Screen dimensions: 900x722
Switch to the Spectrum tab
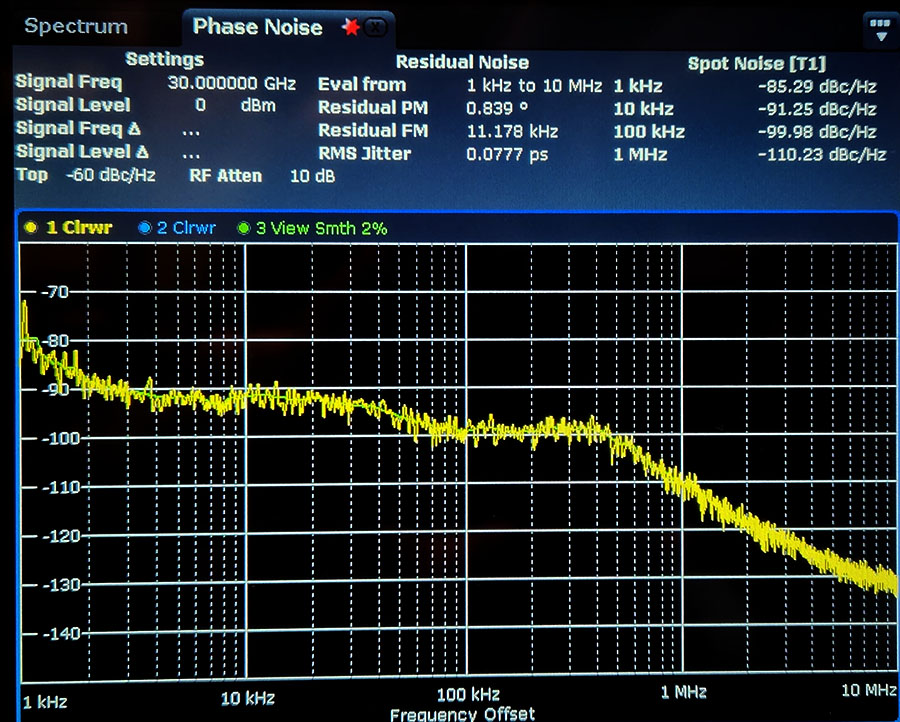(x=76, y=26)
